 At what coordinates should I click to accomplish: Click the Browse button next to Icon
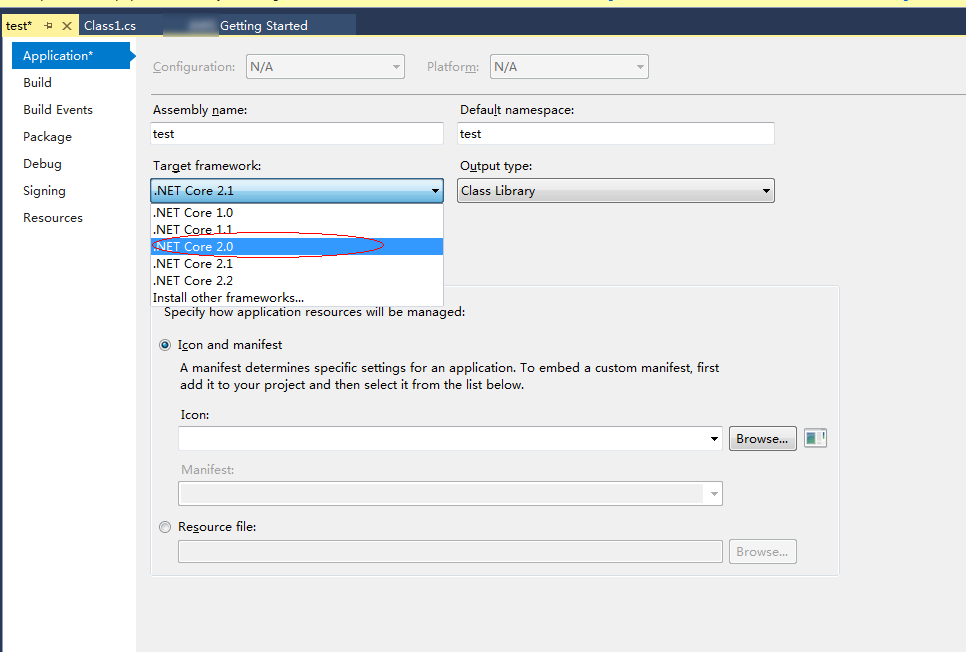(x=762, y=439)
